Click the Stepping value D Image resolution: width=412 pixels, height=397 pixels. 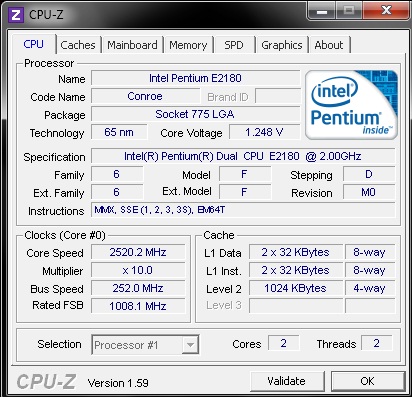tap(369, 174)
